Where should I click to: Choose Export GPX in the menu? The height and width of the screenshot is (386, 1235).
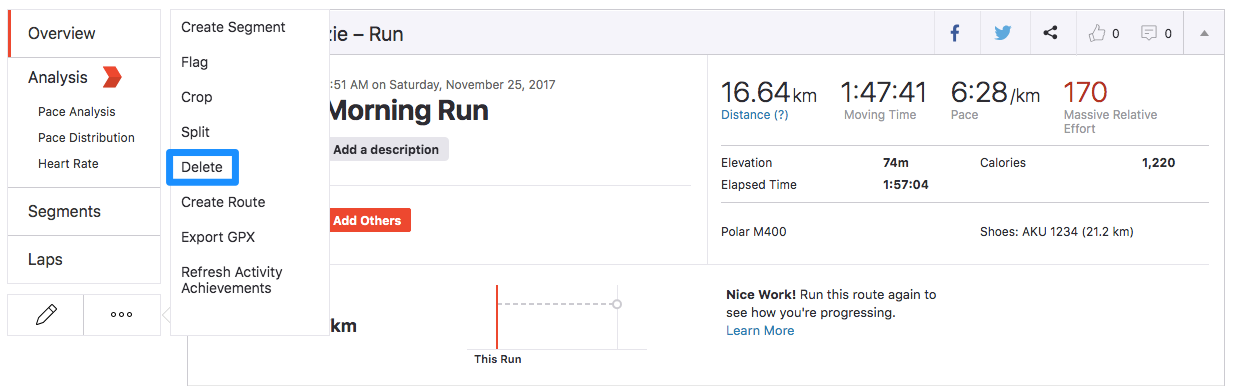[218, 237]
